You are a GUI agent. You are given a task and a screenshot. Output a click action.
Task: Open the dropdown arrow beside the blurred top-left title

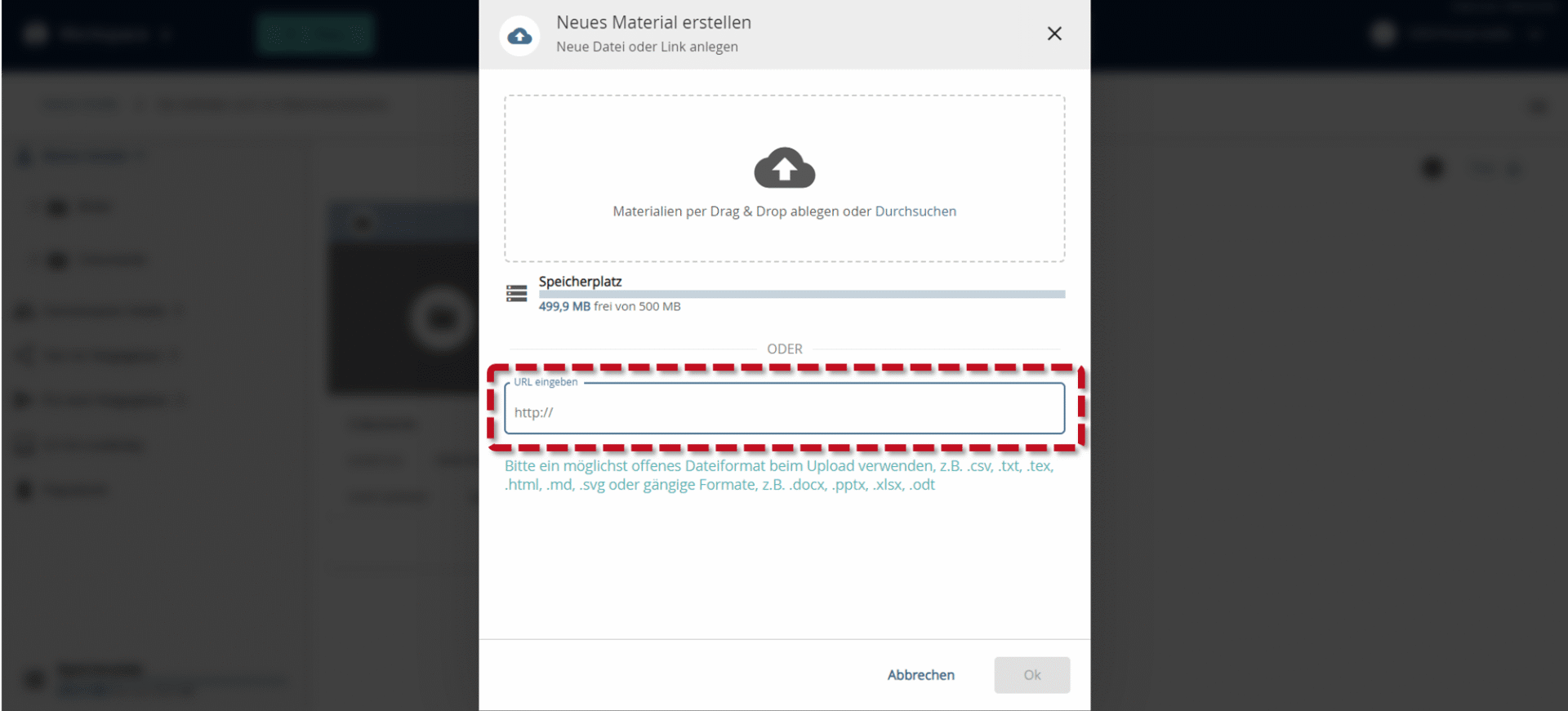(167, 34)
